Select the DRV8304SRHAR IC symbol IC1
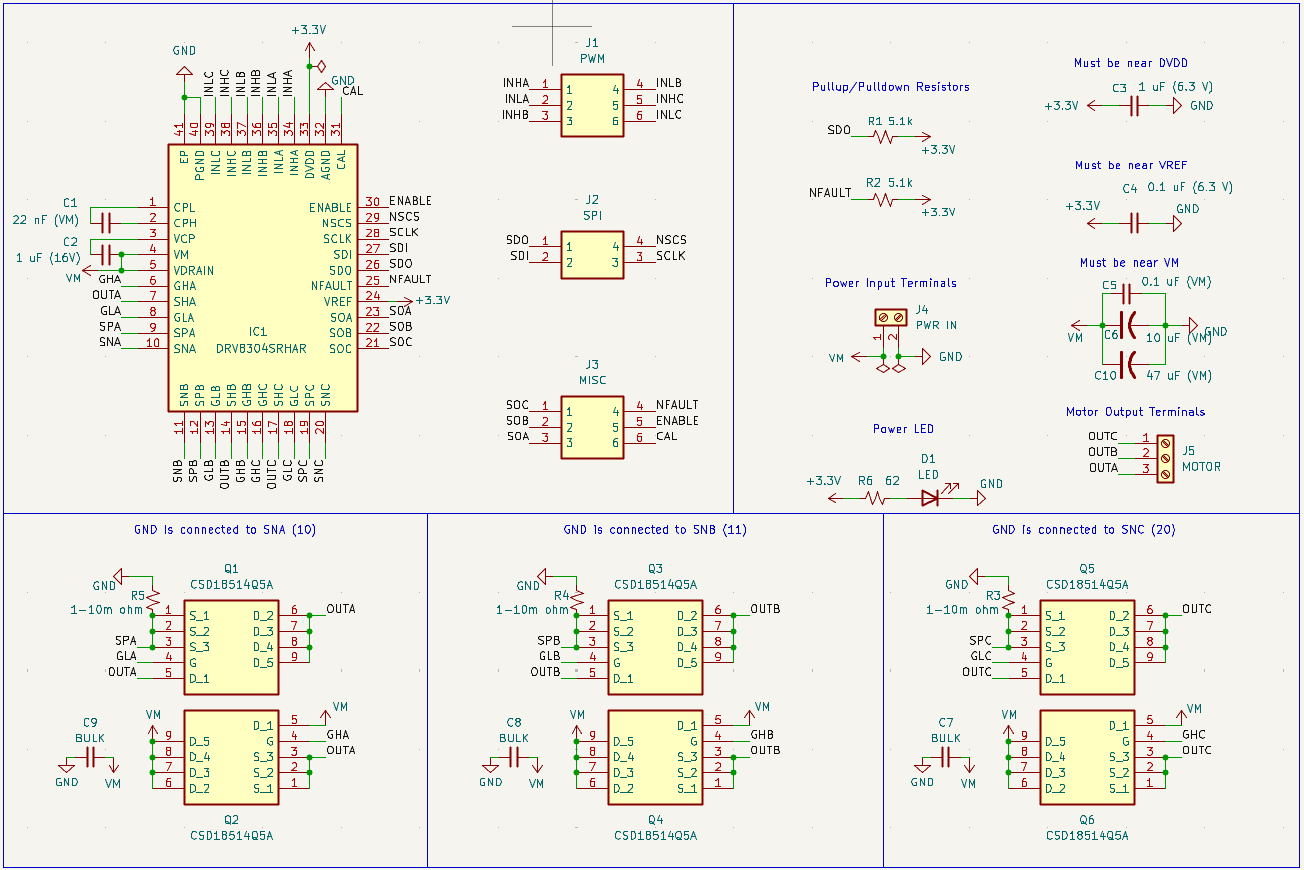This screenshot has width=1304, height=870. (x=262, y=275)
